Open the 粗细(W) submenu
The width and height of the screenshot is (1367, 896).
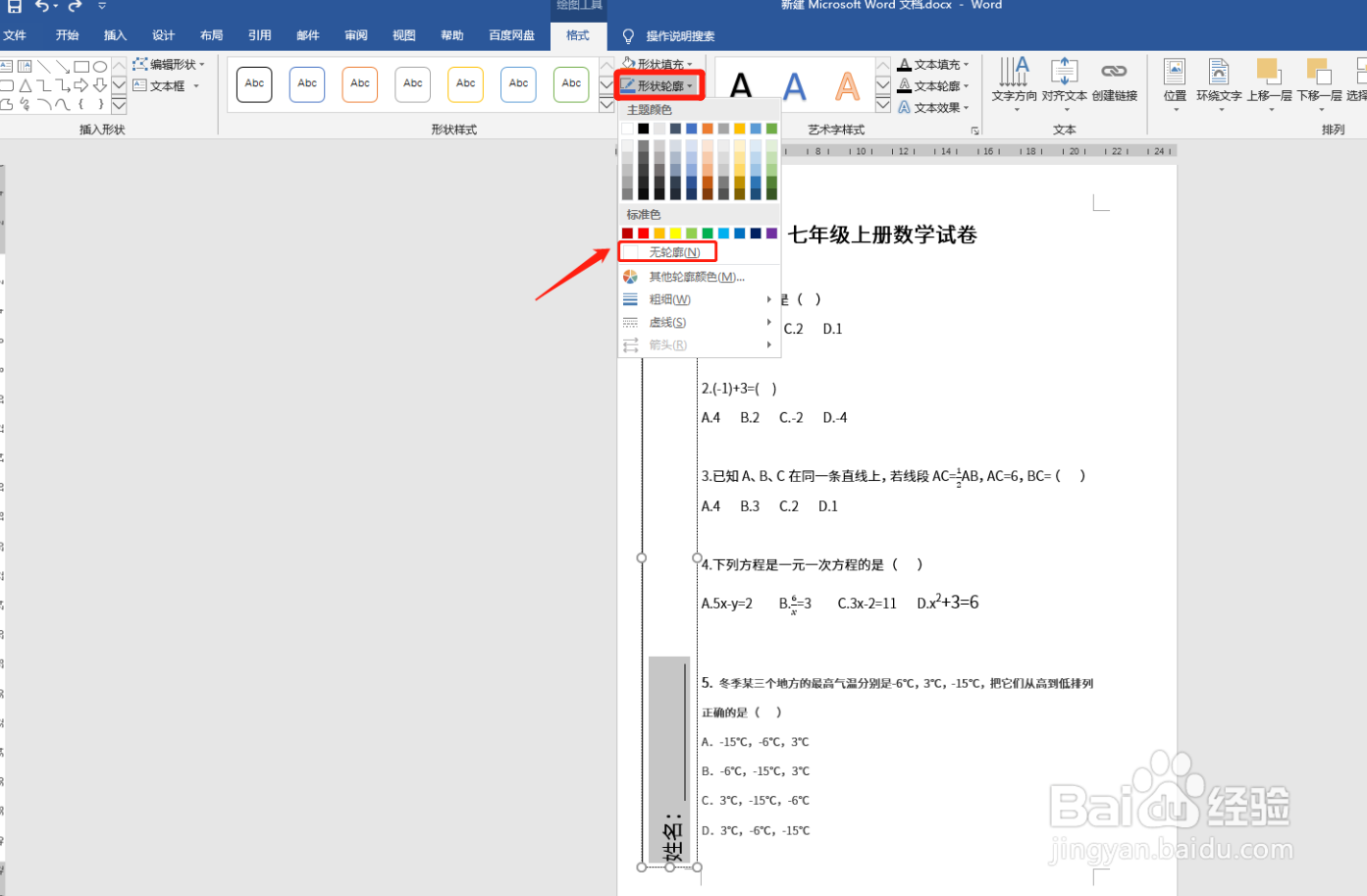pyautogui.click(x=699, y=299)
